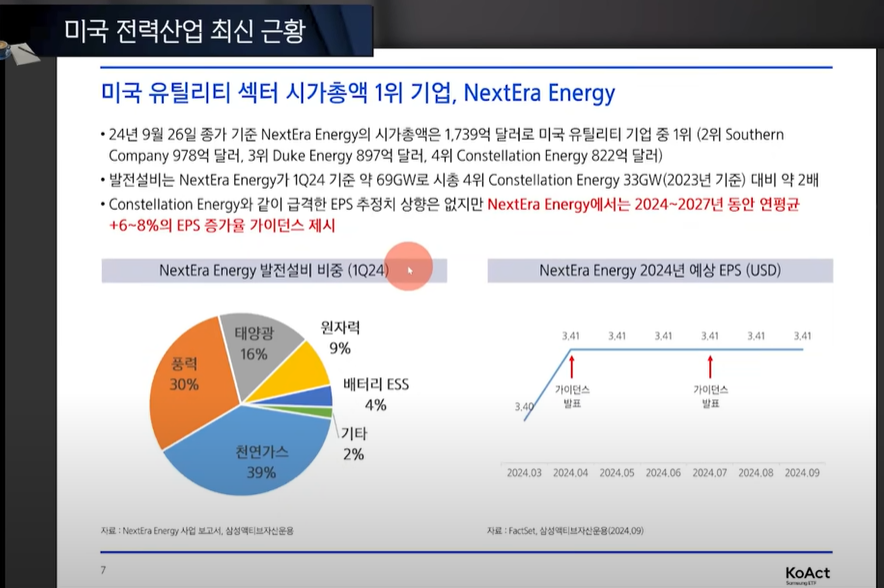This screenshot has width=884, height=588.
Task: Click the '배터리 ESS 4%' pie label
Action: pos(376,395)
